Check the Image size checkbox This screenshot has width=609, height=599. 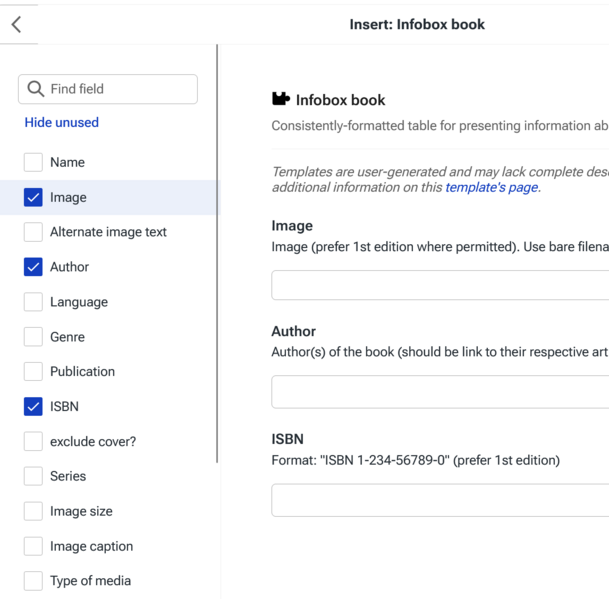pyautogui.click(x=33, y=511)
